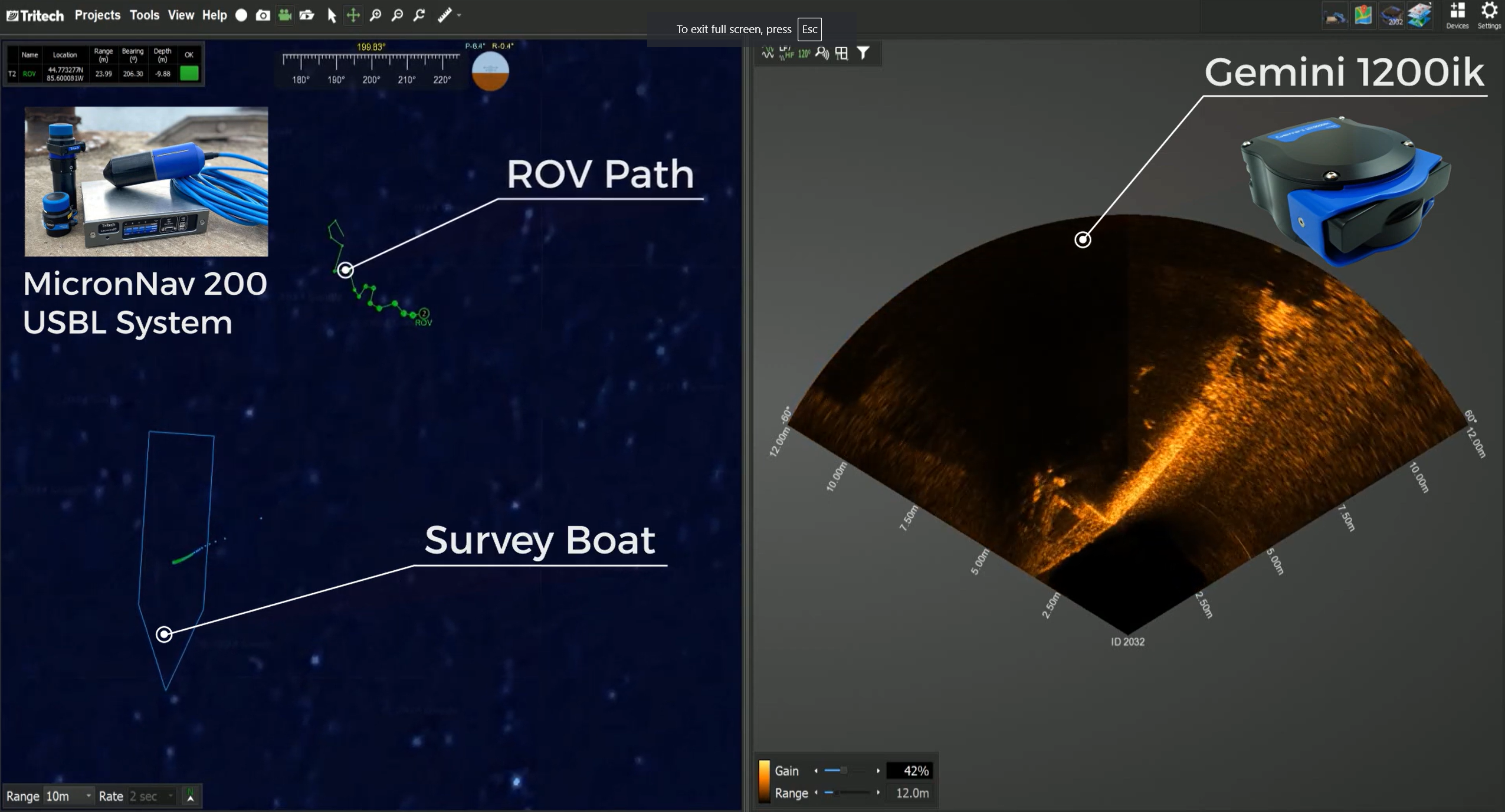Take a snapshot with the camera icon
1505x812 pixels.
point(263,15)
